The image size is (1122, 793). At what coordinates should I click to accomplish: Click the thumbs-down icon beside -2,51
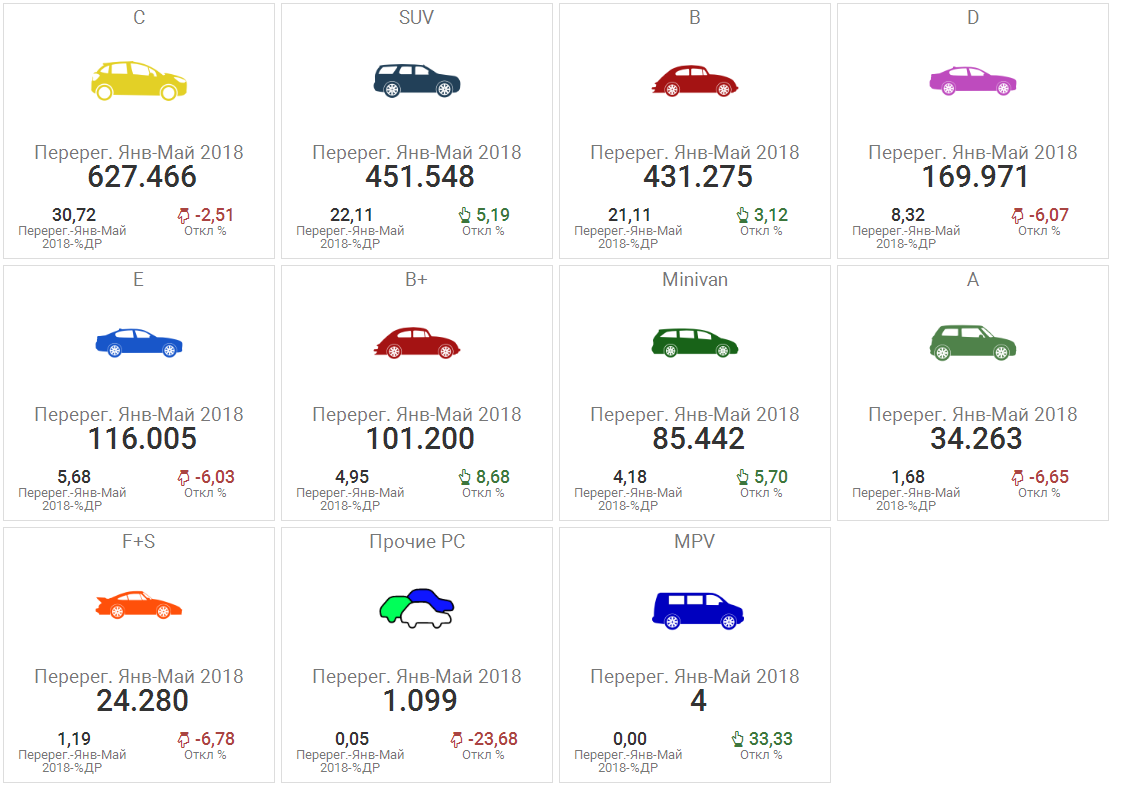pyautogui.click(x=183, y=215)
